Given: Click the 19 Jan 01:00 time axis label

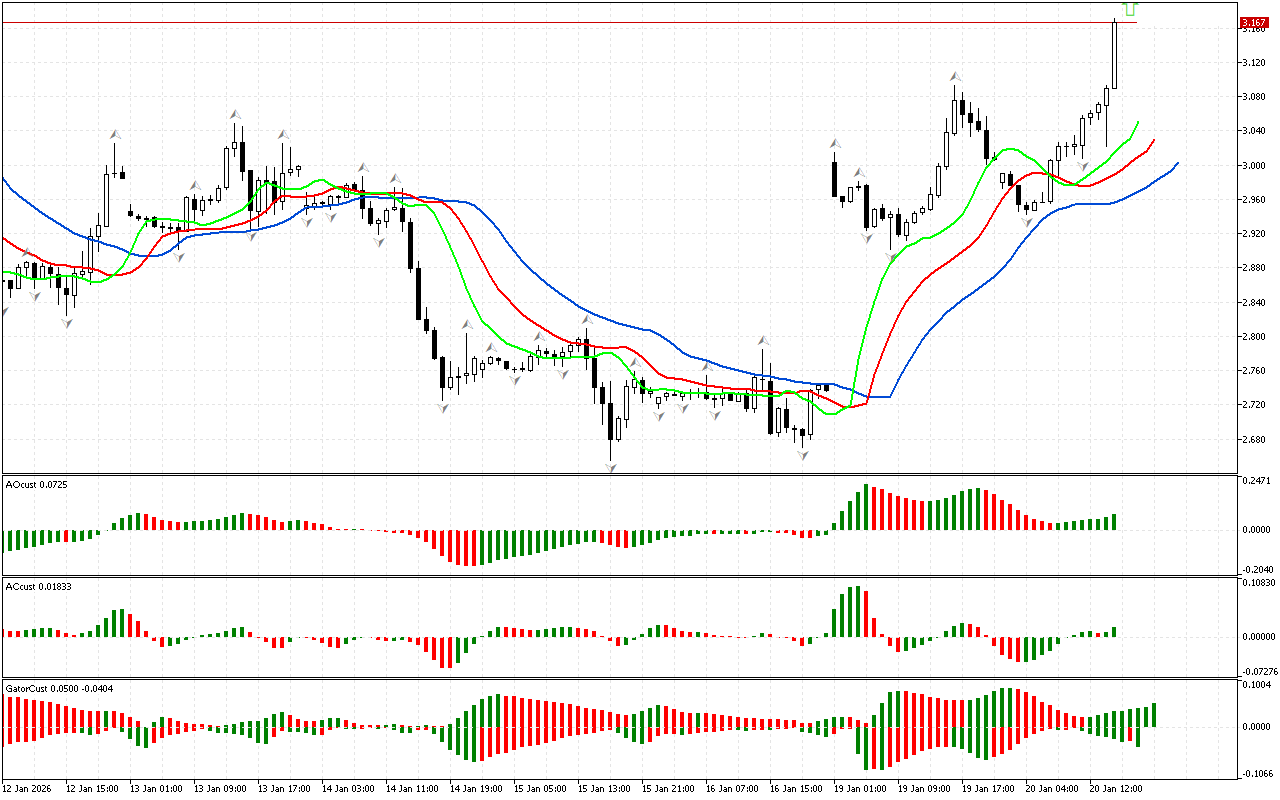Looking at the screenshot, I should click(x=862, y=789).
